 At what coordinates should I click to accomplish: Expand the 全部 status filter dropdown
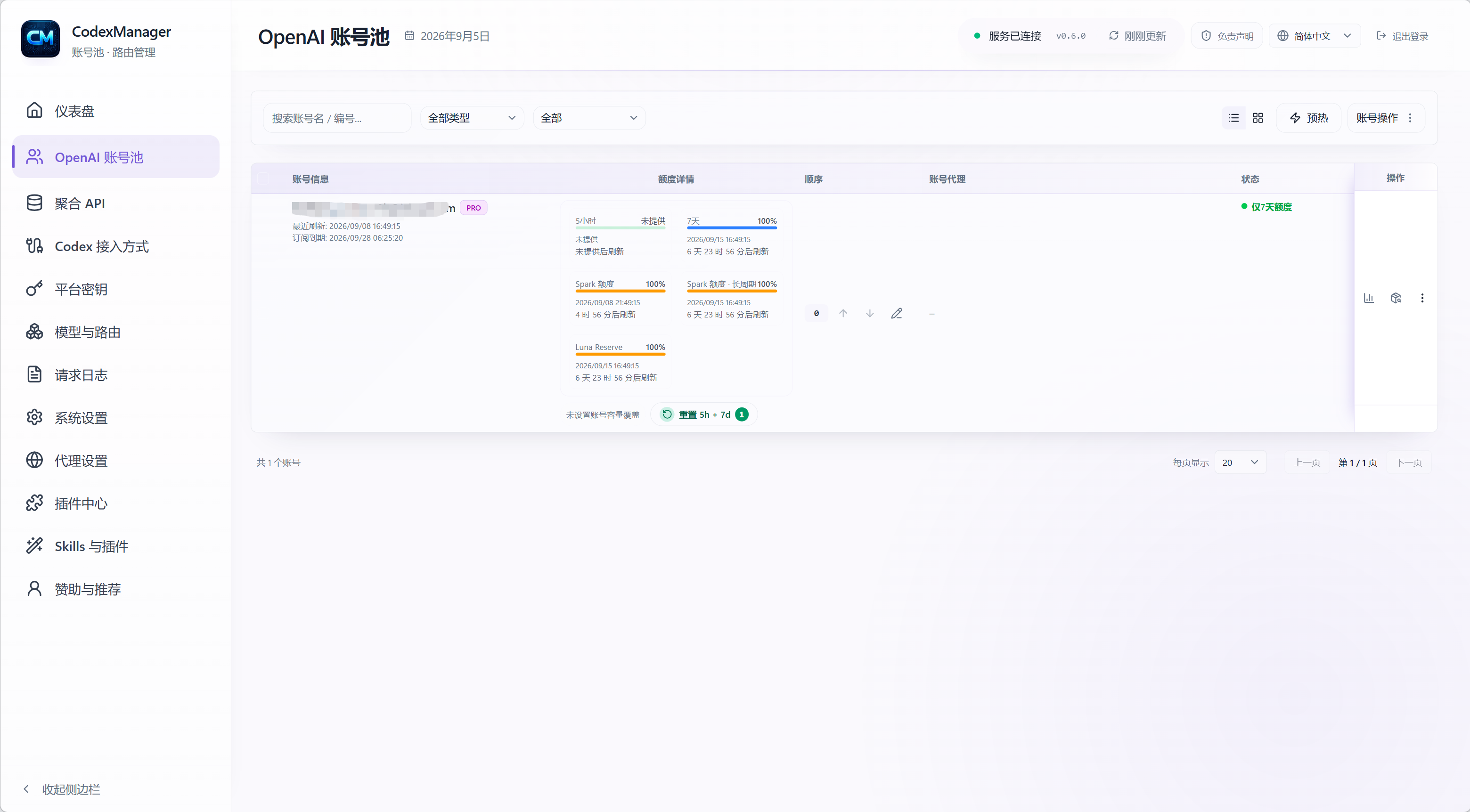[x=589, y=118]
